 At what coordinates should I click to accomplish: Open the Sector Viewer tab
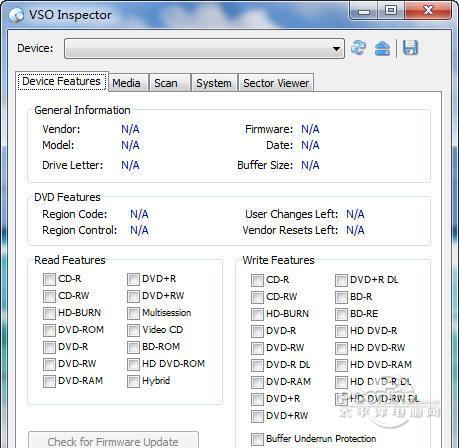click(x=276, y=83)
